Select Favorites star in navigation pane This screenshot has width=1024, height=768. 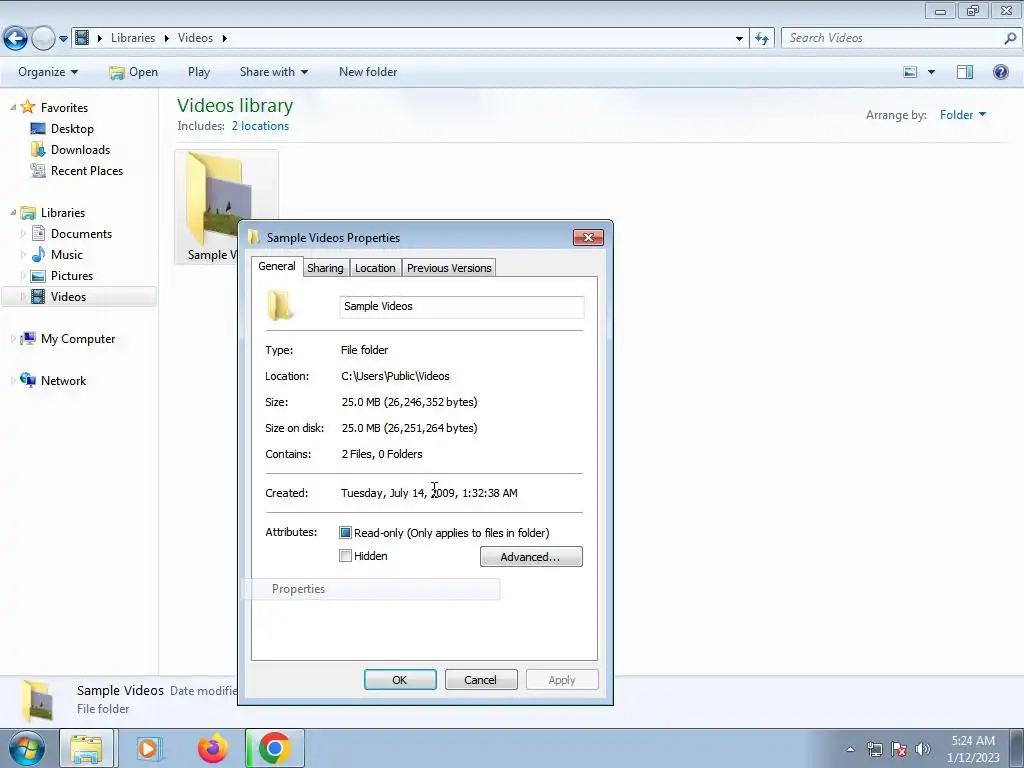[27, 107]
